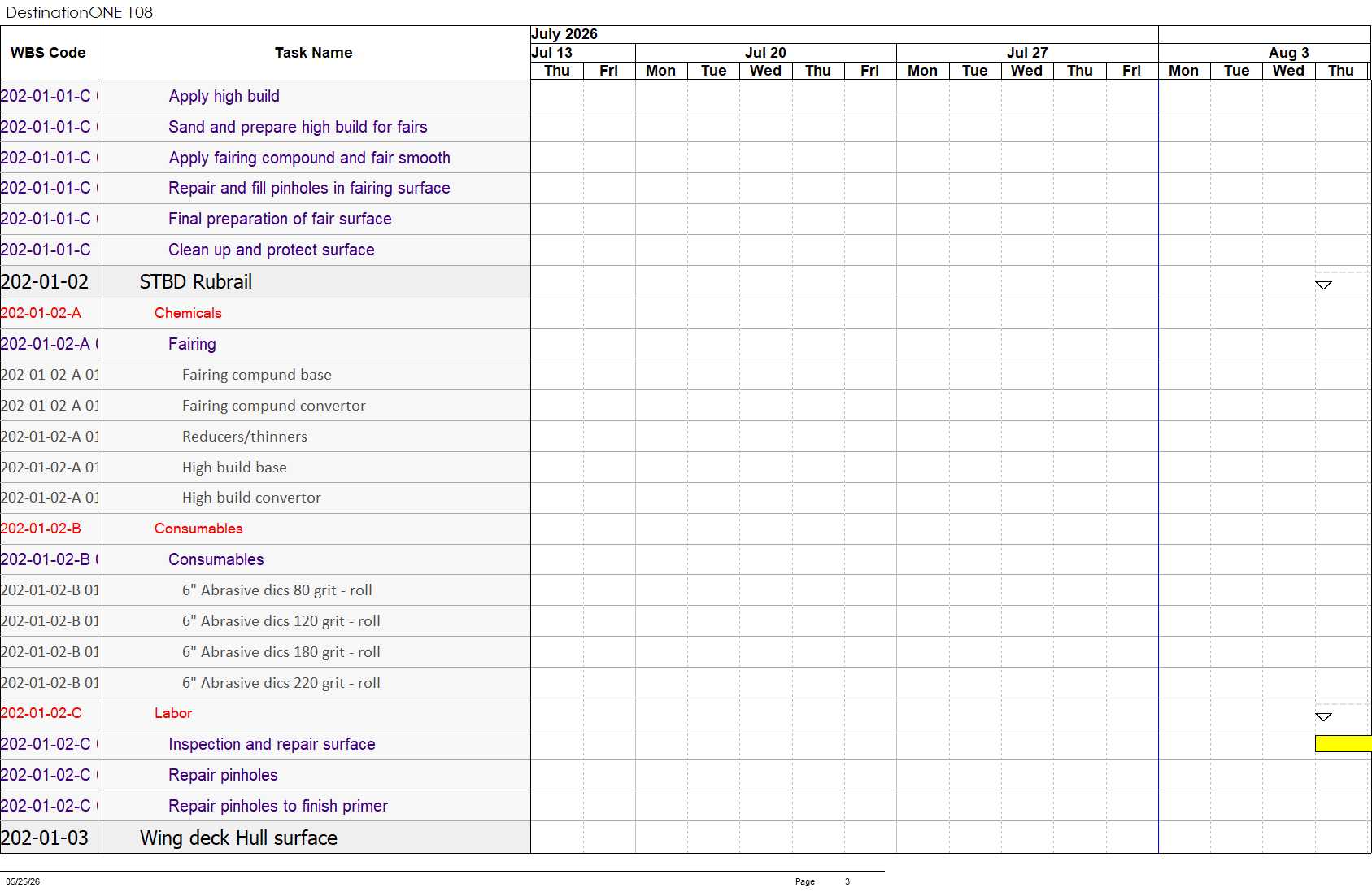The width and height of the screenshot is (1372, 892).
Task: Select the WBS Code column header
Action: [49, 53]
